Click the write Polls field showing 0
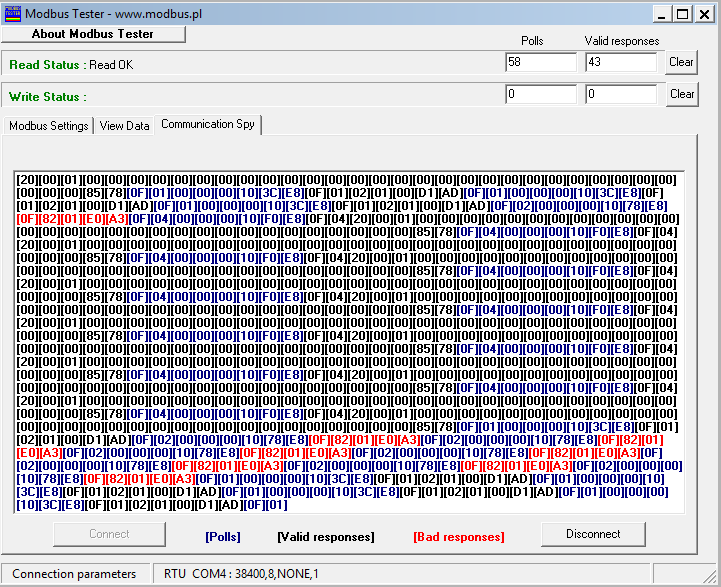721x587 pixels. (x=541, y=94)
